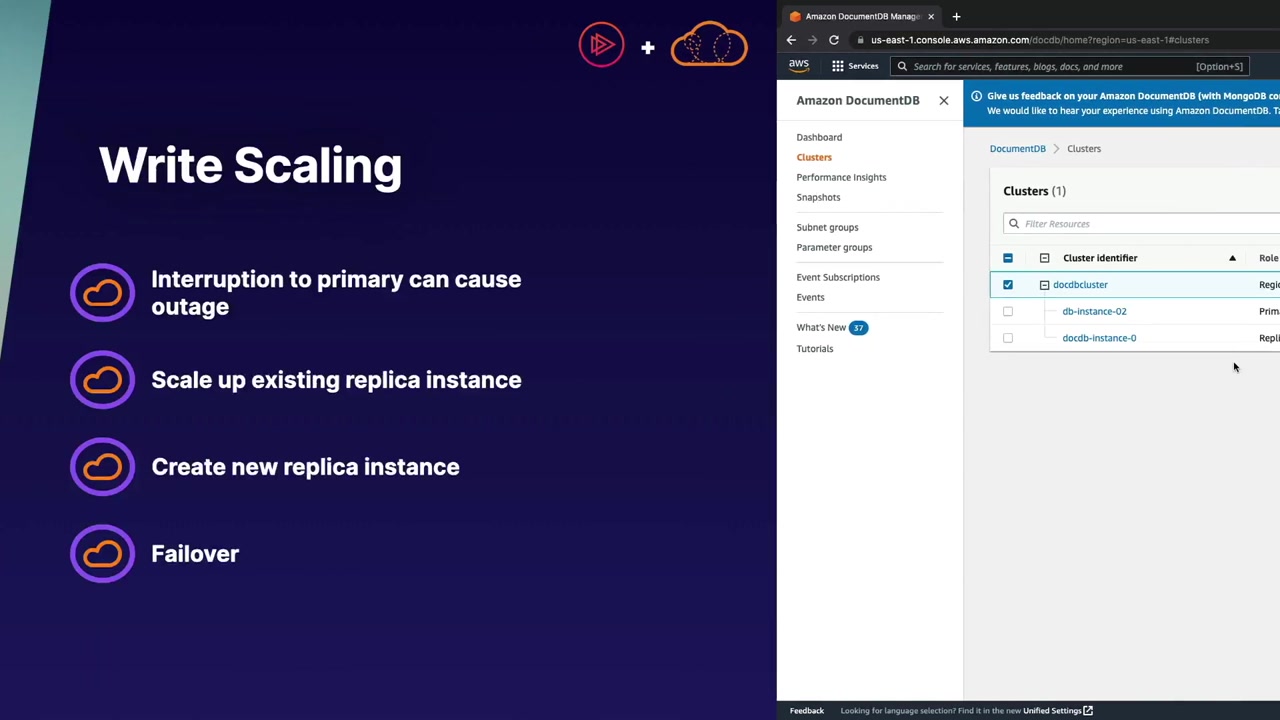1280x720 pixels.
Task: Open the docdbcluster cluster link
Action: [x=1080, y=285]
